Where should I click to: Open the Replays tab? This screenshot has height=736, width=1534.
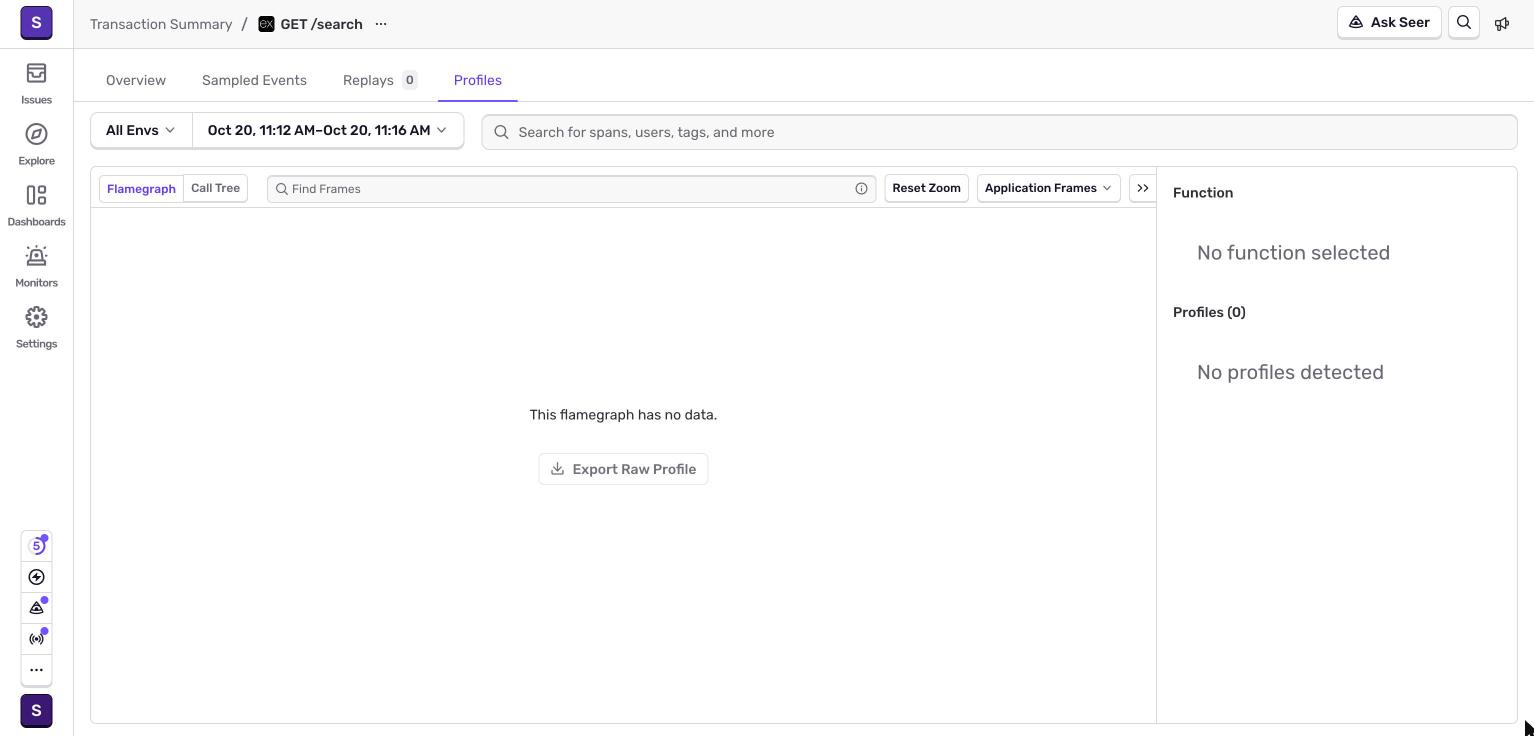pos(380,80)
